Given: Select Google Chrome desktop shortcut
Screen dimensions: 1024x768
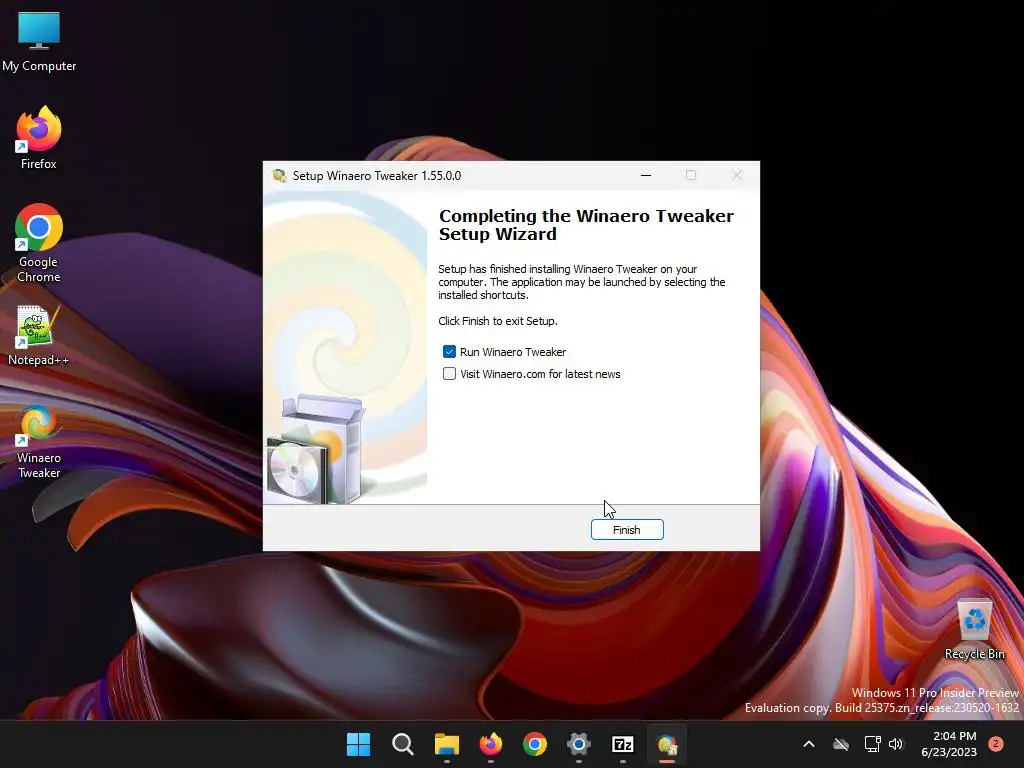Looking at the screenshot, I should coord(39,243).
